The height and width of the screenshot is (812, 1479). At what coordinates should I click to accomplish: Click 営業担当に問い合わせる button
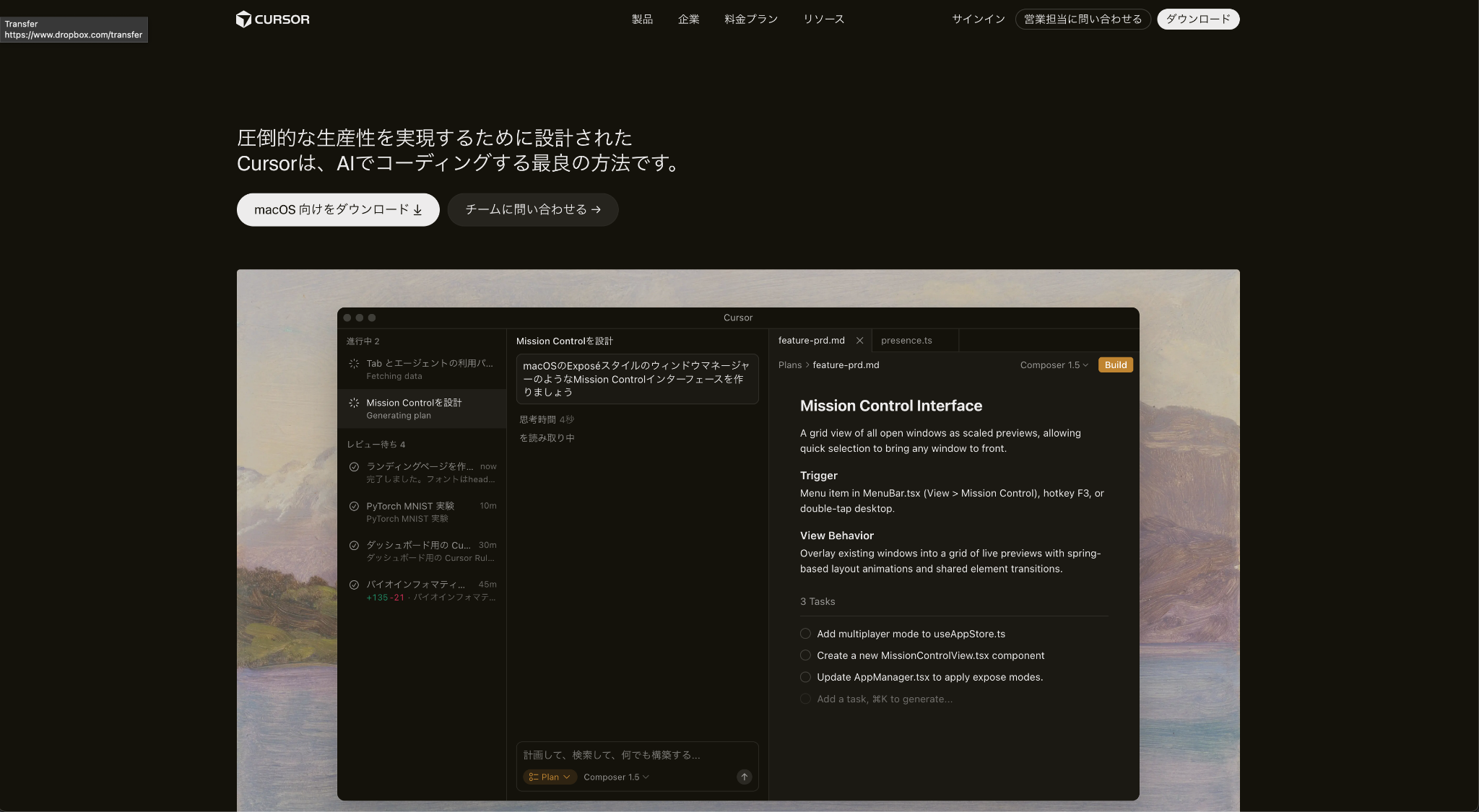1083,19
